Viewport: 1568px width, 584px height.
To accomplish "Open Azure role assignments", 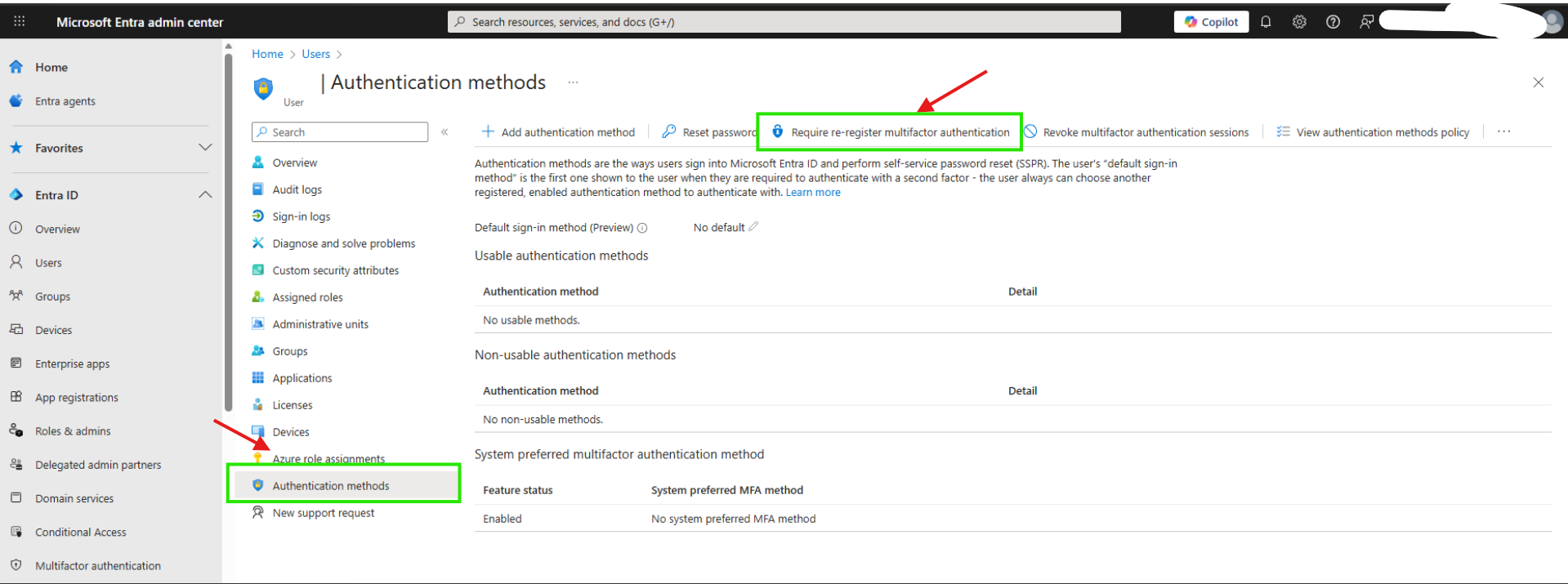I will click(328, 459).
